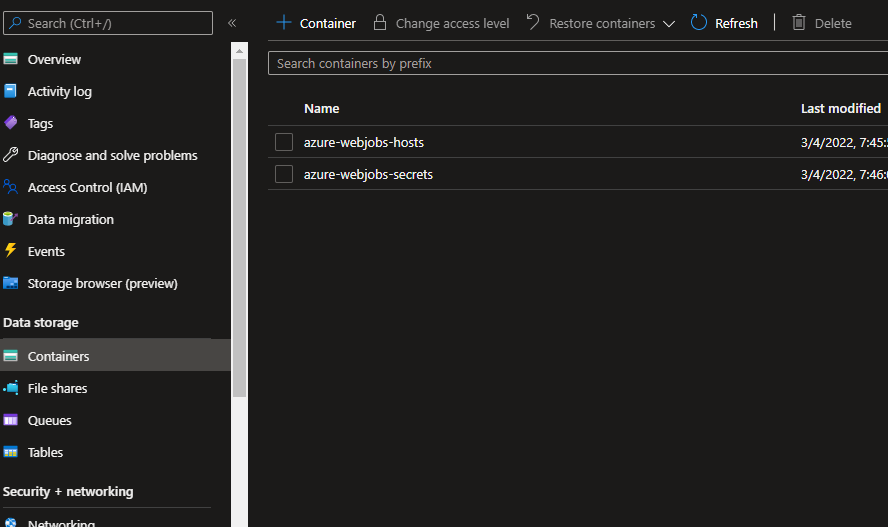Click the Data storage section heading

coord(41,323)
